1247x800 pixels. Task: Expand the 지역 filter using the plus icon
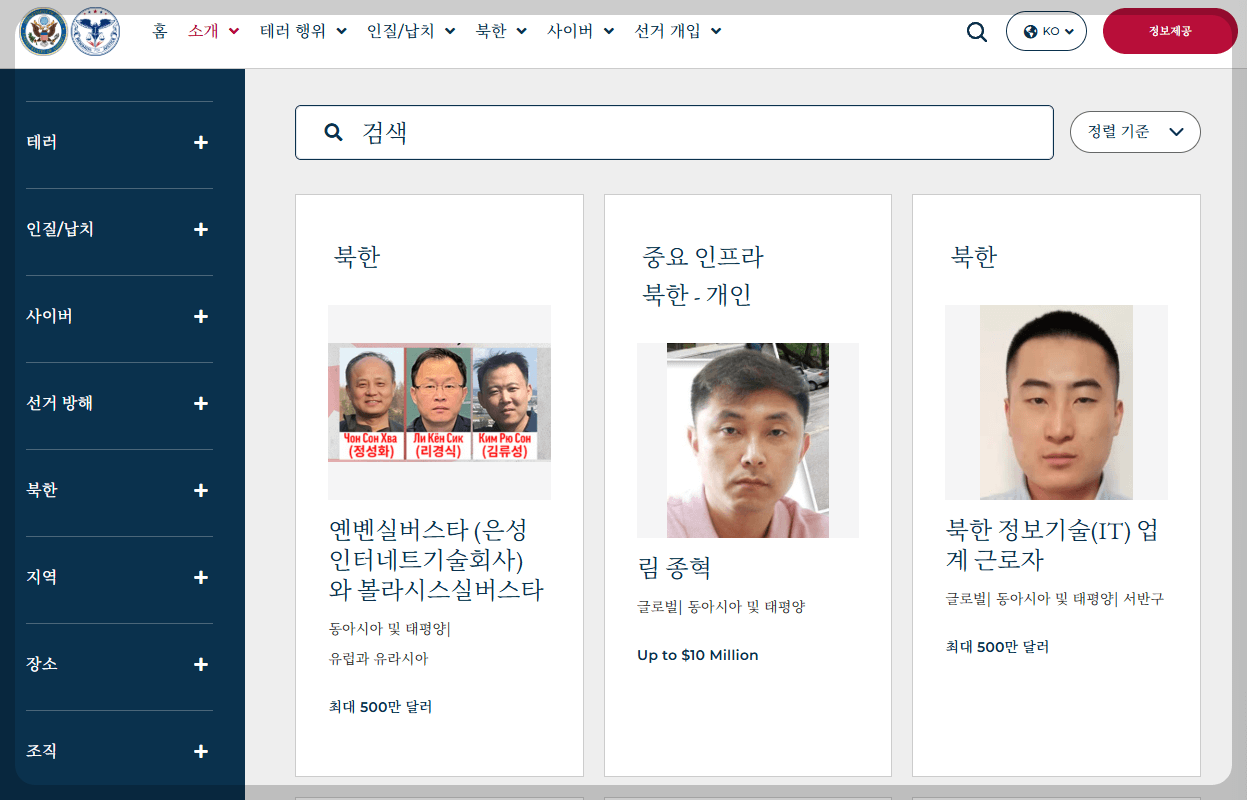click(x=200, y=577)
